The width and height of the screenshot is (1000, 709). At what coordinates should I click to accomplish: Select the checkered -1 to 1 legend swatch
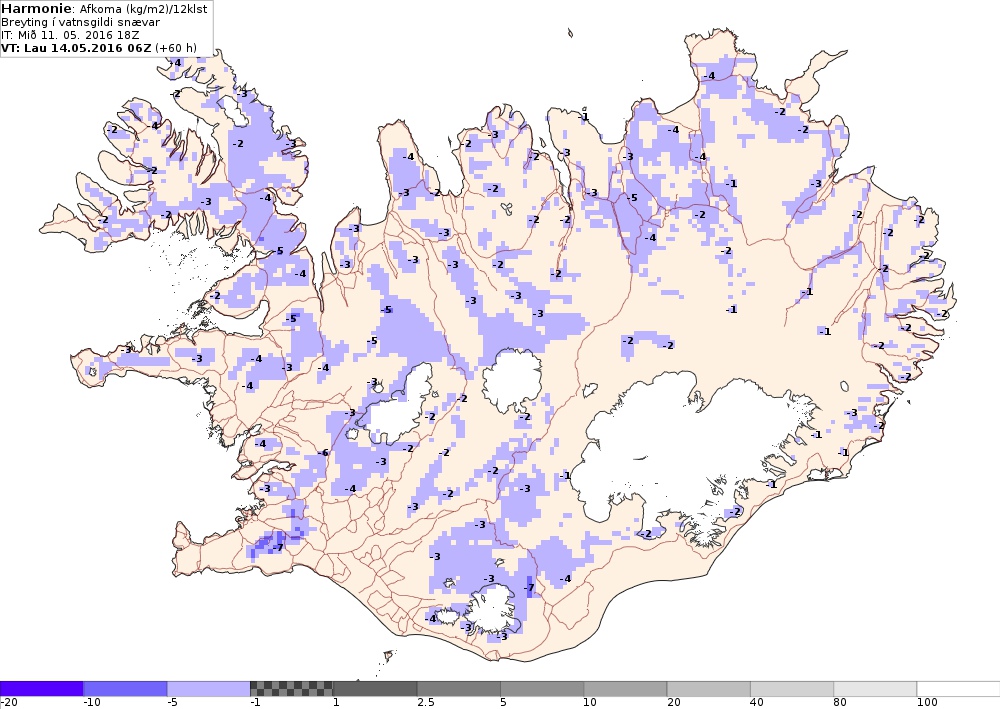pyautogui.click(x=291, y=689)
